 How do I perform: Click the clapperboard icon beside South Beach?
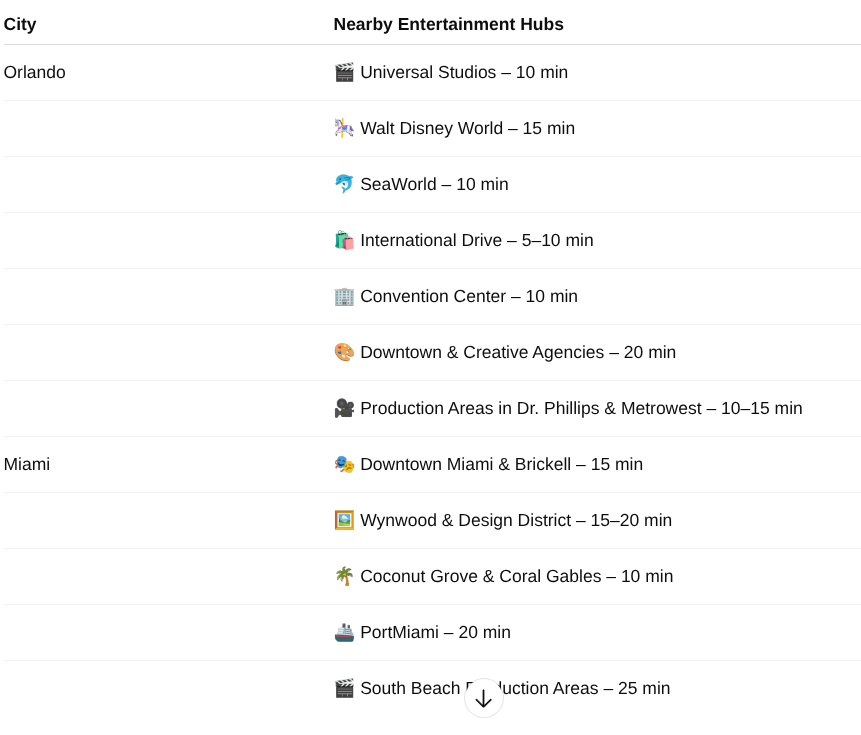(344, 688)
